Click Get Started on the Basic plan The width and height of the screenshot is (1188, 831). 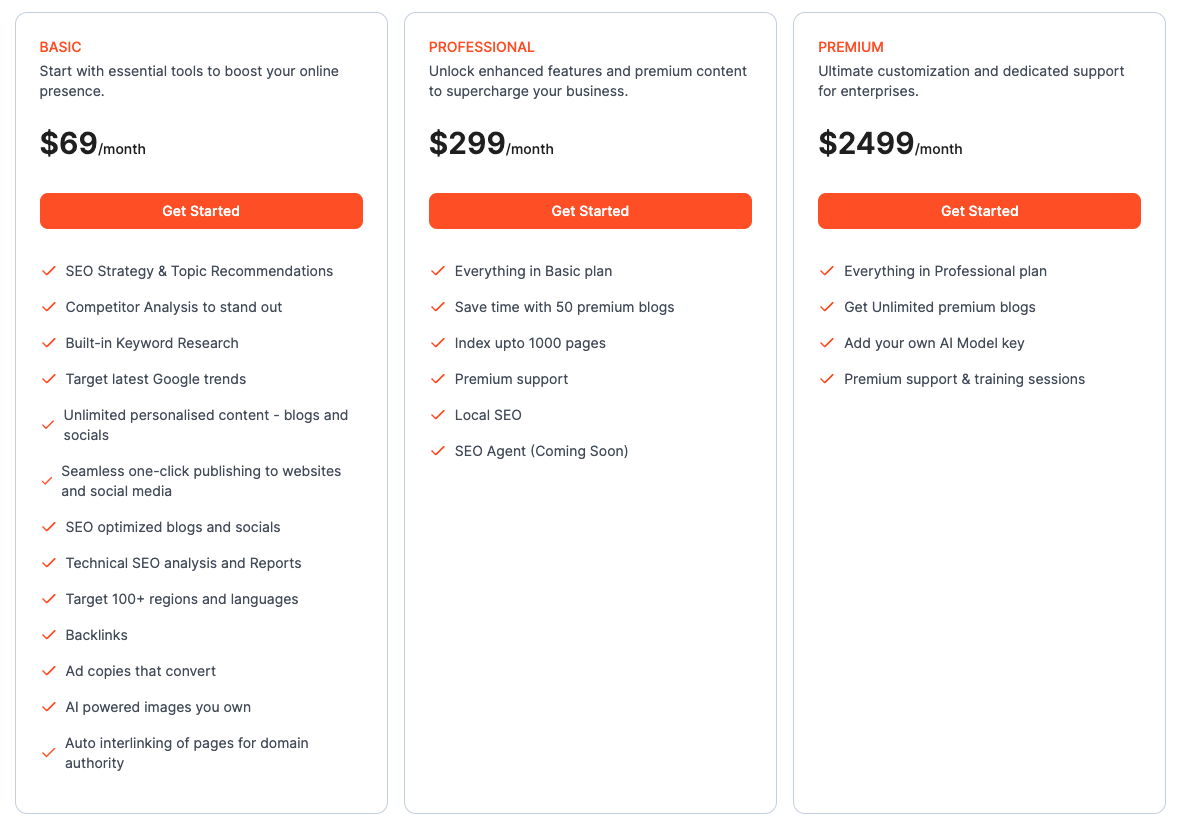click(x=201, y=211)
